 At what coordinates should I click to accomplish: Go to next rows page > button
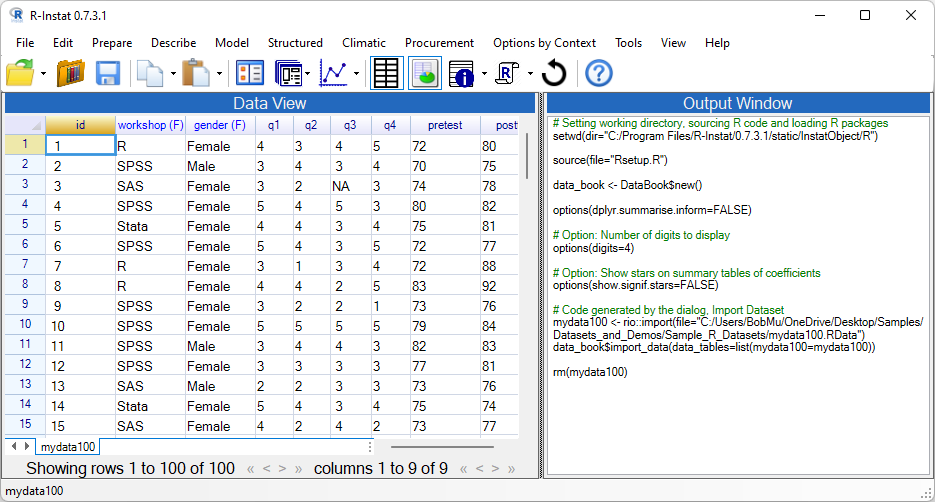coord(282,469)
